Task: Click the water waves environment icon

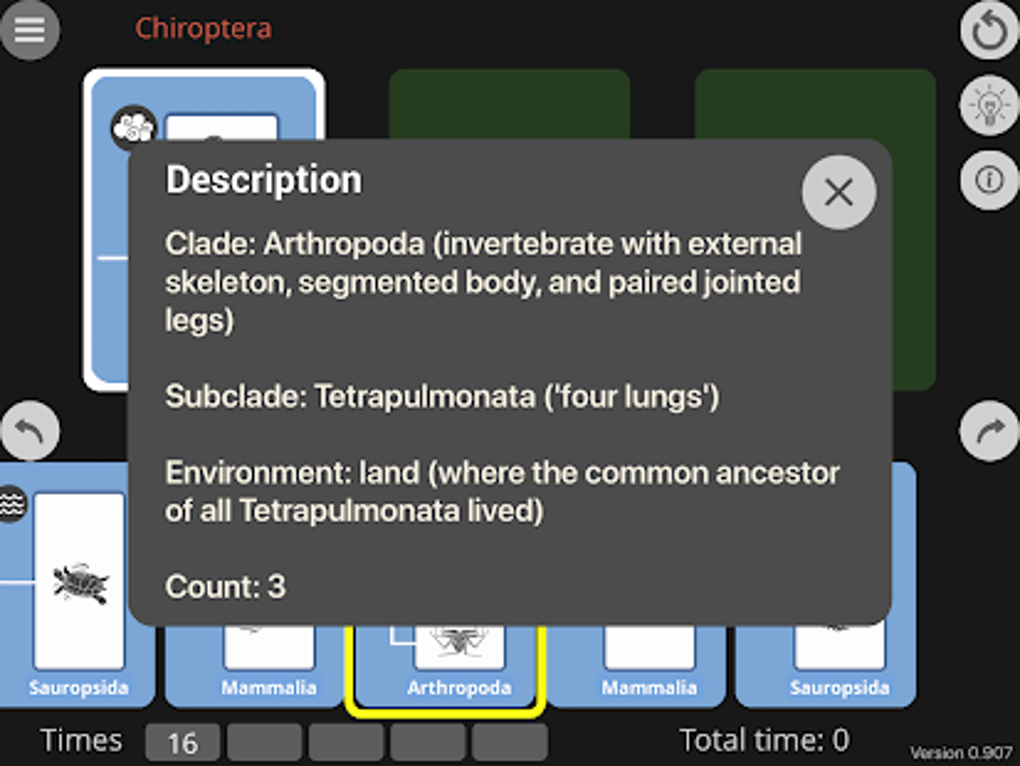Action: 12,504
